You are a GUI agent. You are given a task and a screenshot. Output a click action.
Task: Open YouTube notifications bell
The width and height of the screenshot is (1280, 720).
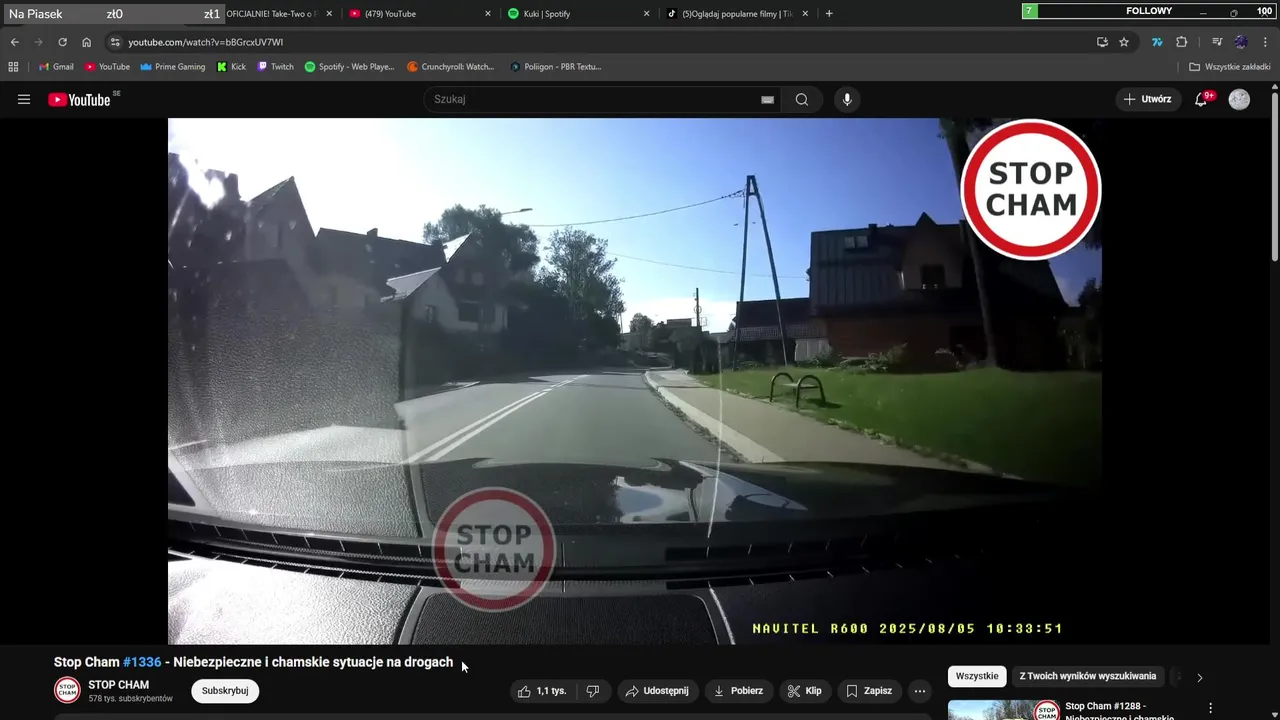1202,99
